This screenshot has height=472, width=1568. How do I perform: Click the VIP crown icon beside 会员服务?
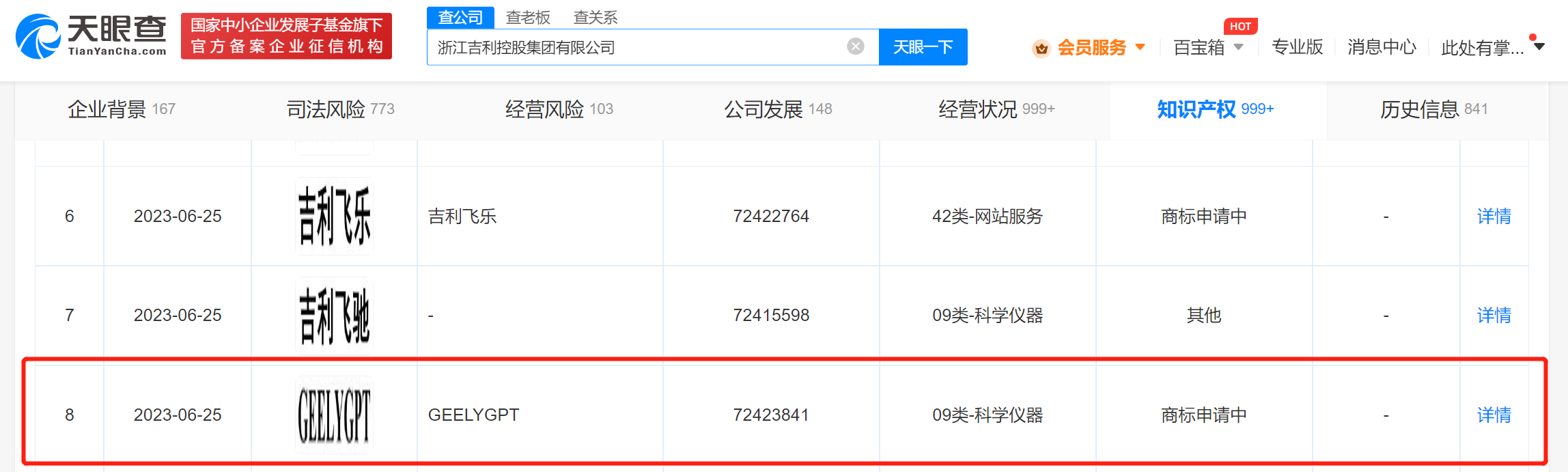tap(1041, 48)
